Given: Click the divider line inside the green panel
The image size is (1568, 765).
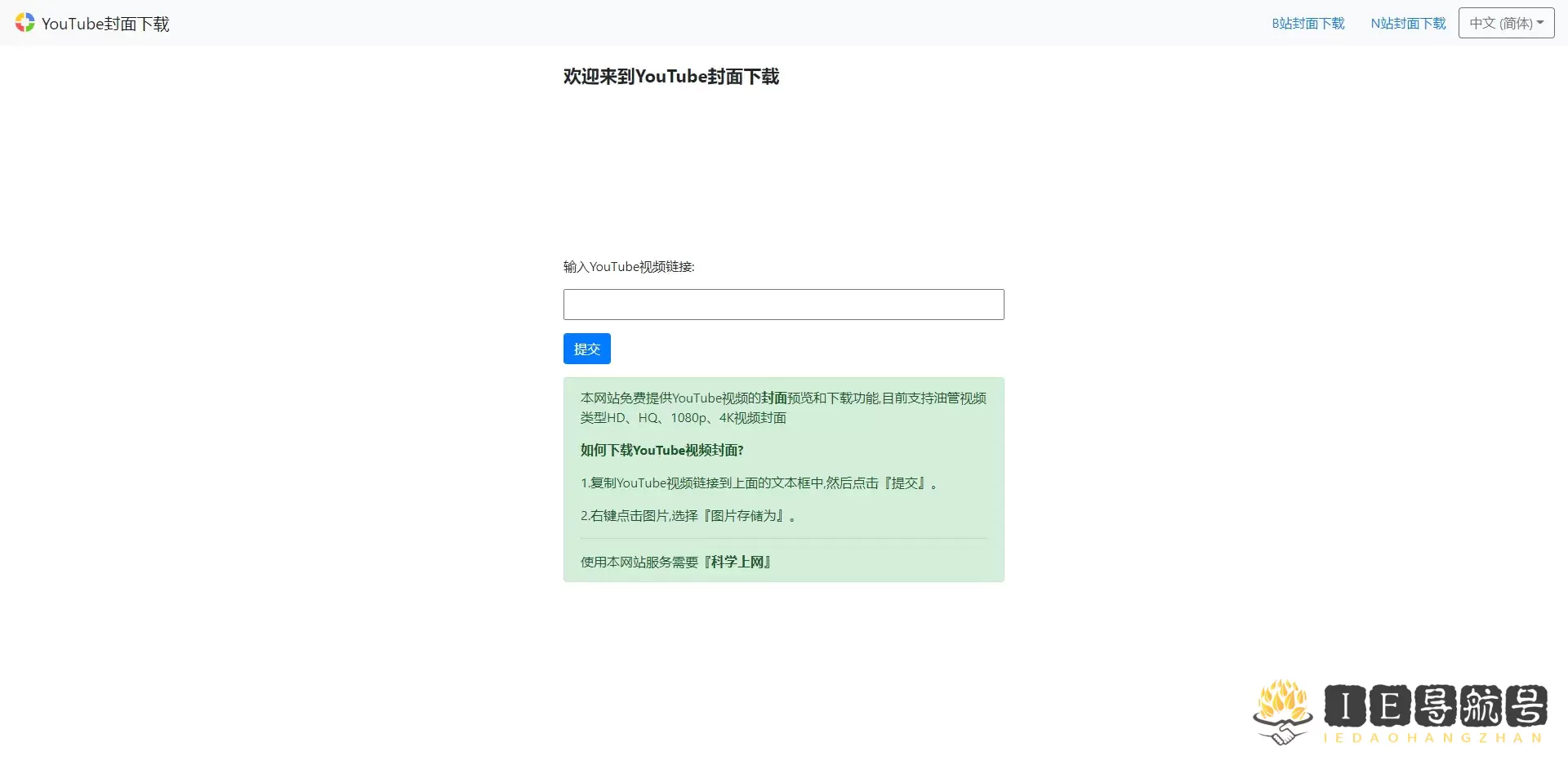Looking at the screenshot, I should [x=783, y=539].
